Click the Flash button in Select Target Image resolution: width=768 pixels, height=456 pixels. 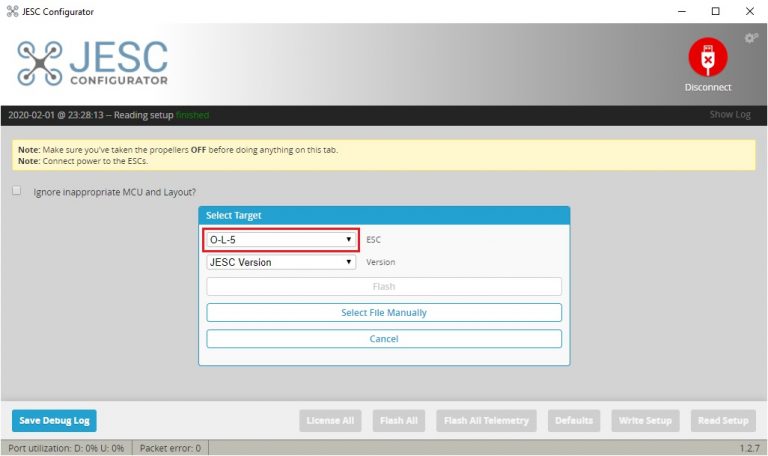(384, 287)
